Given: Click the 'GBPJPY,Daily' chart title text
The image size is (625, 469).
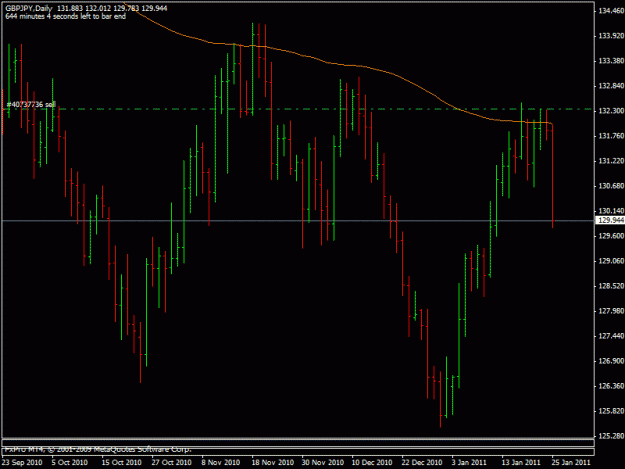Looking at the screenshot, I should (29, 8).
